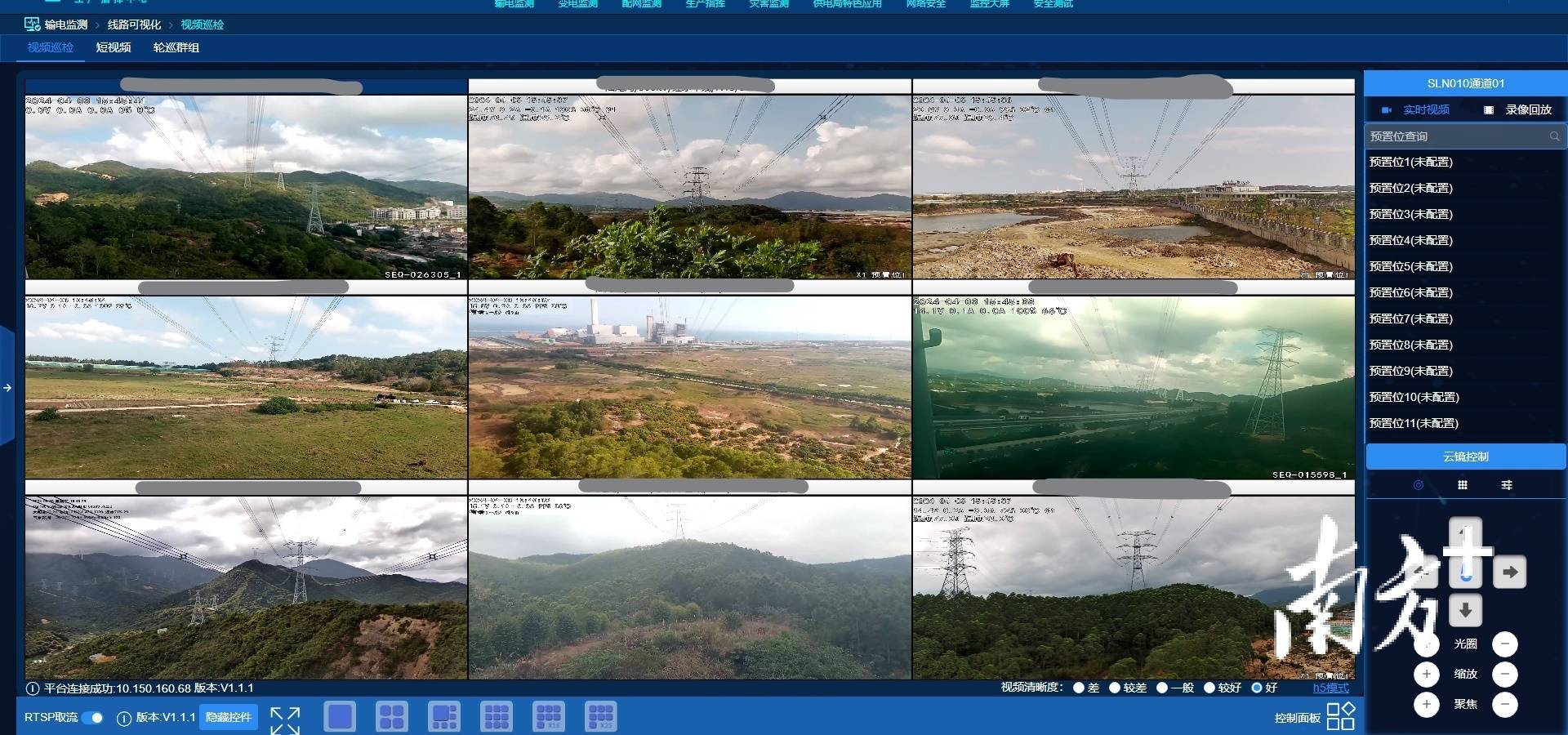Select X16 grid layout
Screen dimensions: 1568x735
(x=549, y=717)
